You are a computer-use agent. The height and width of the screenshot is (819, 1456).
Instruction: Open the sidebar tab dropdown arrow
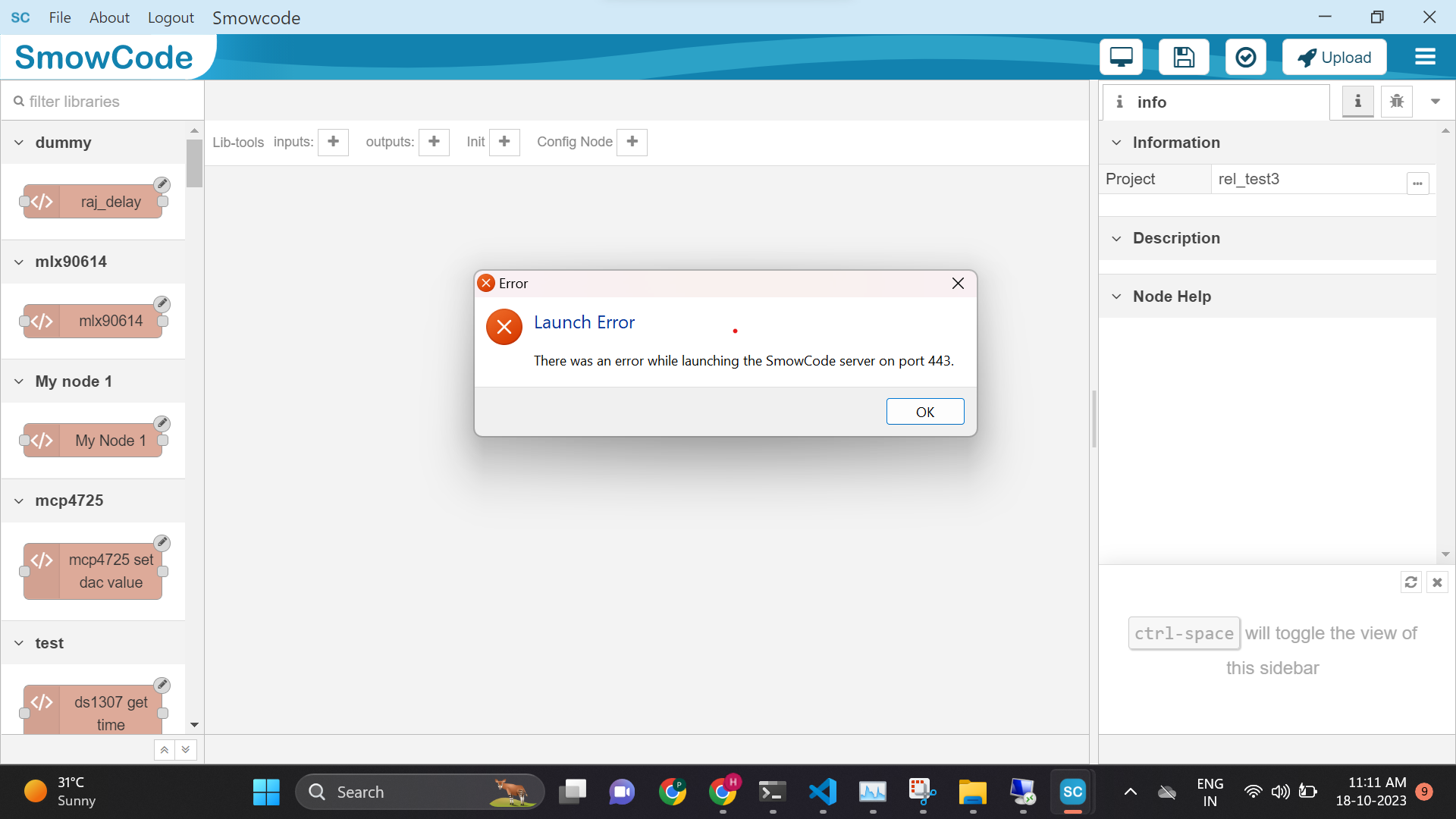click(x=1435, y=102)
